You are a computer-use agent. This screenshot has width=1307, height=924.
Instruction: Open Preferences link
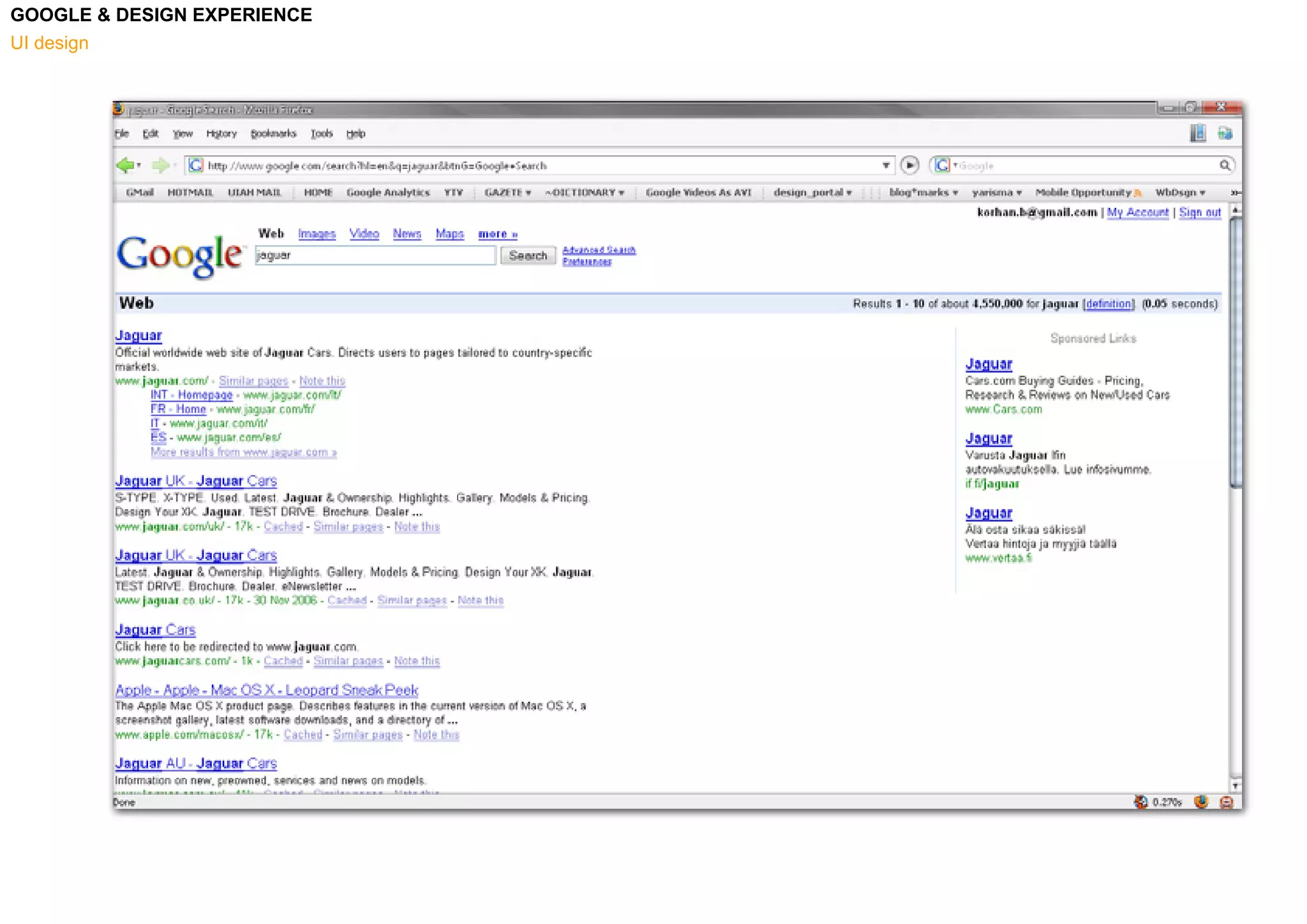pos(586,261)
